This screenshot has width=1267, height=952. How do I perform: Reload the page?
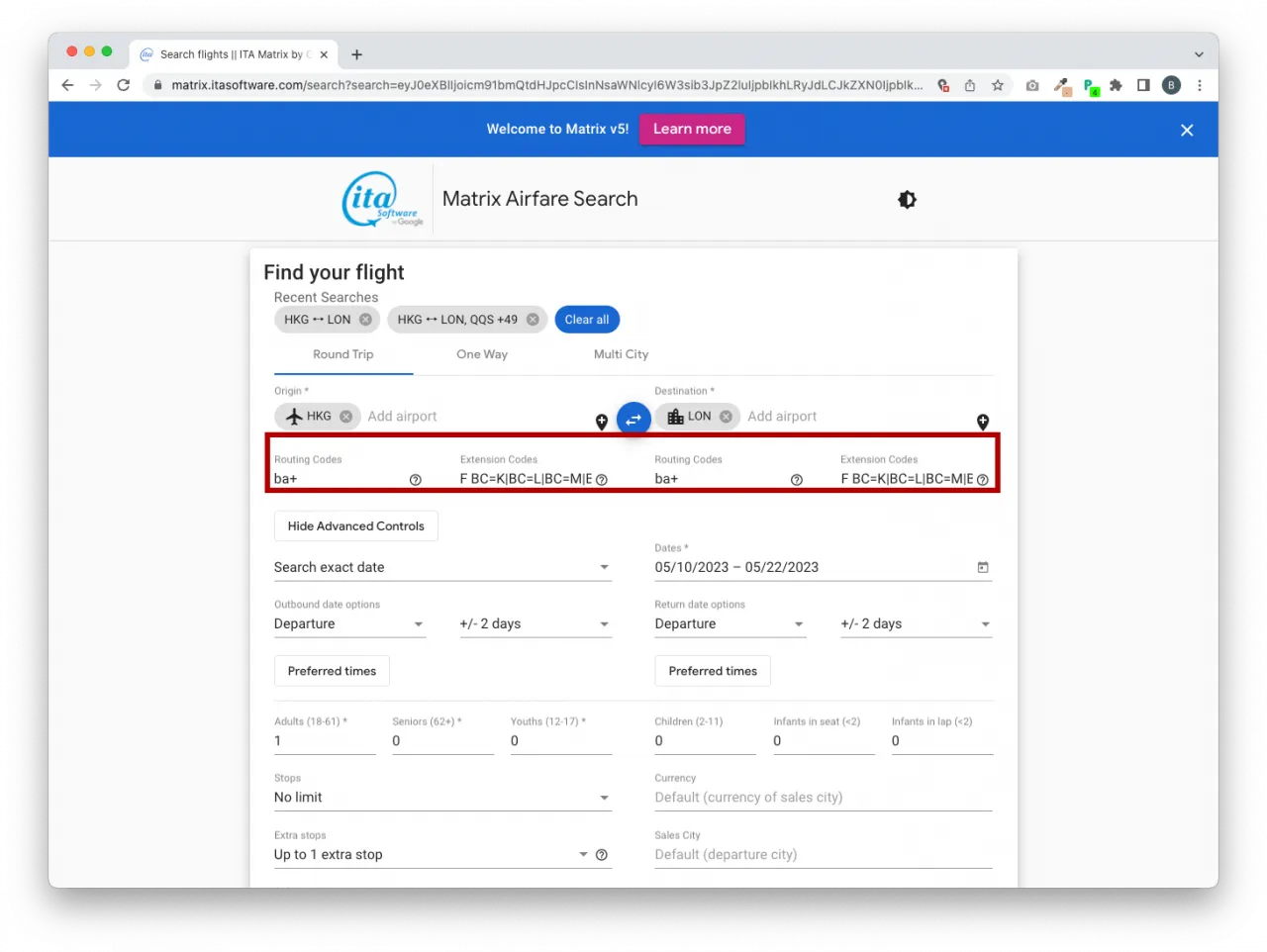(124, 85)
